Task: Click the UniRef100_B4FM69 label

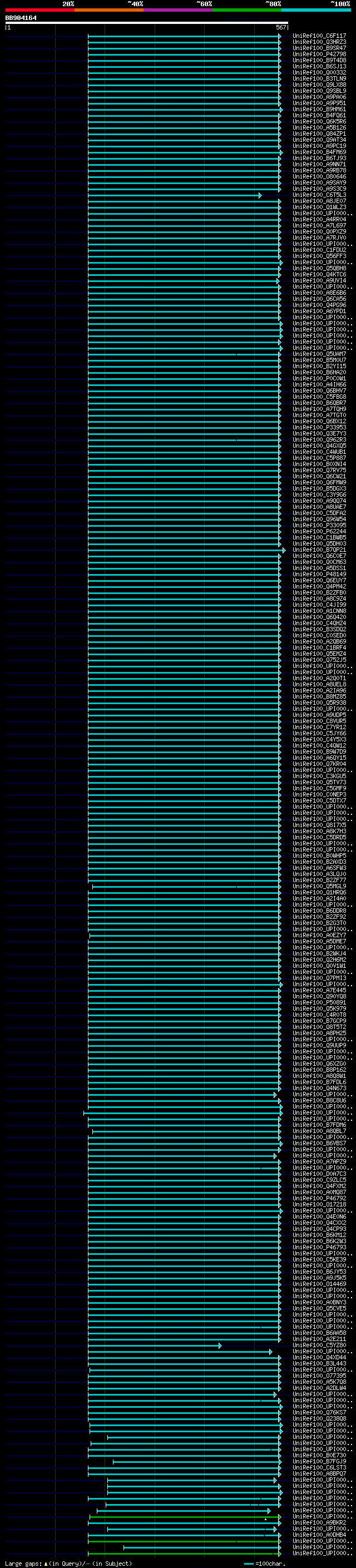Action: (x=319, y=152)
